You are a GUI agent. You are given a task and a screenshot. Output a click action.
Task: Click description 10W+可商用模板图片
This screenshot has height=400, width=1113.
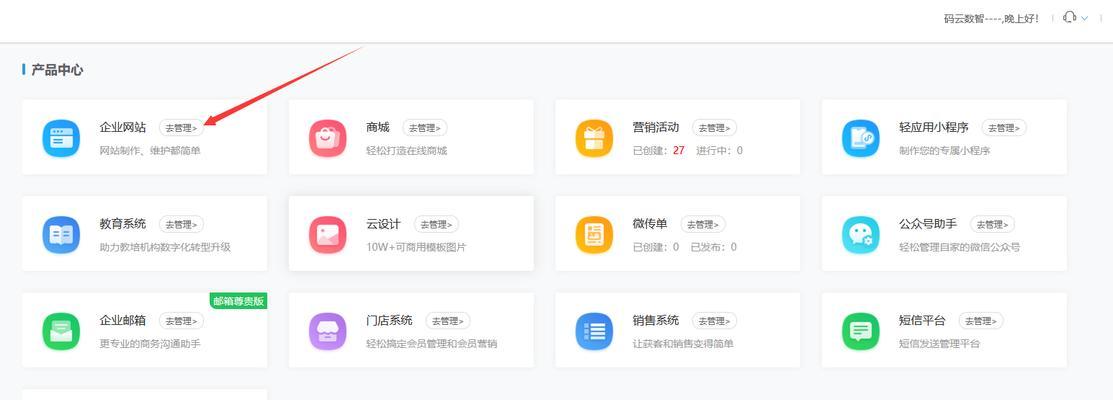click(x=416, y=247)
